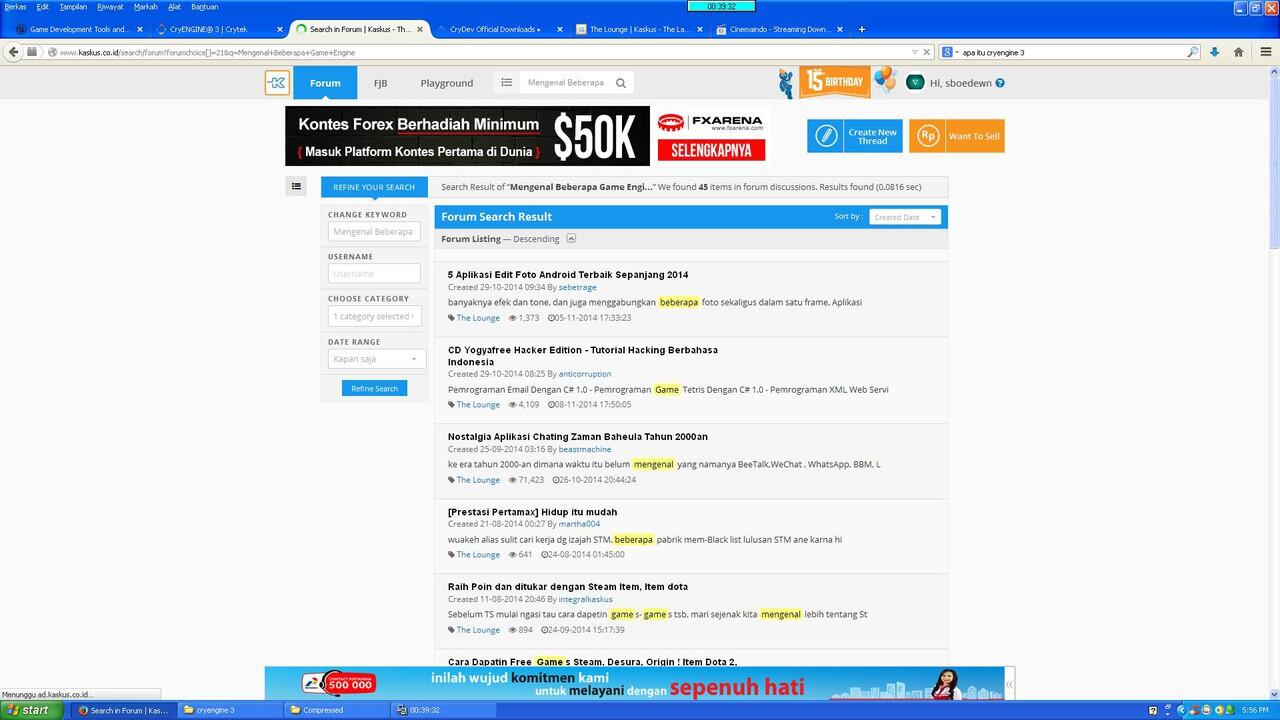Open the Tampilan menu
This screenshot has height=720, width=1280.
coord(73,7)
